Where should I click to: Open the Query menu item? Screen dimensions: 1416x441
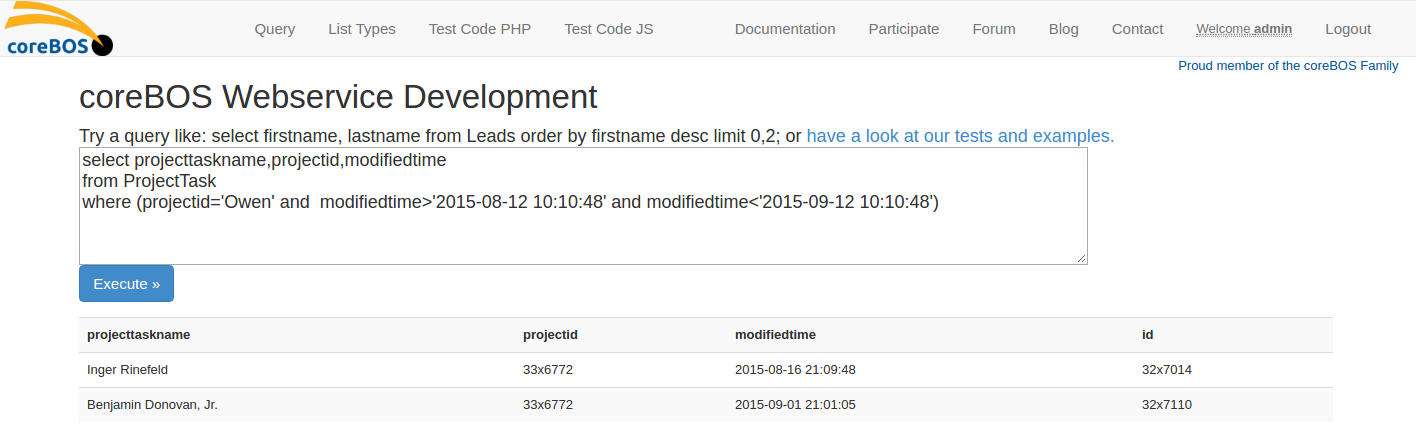pyautogui.click(x=274, y=29)
